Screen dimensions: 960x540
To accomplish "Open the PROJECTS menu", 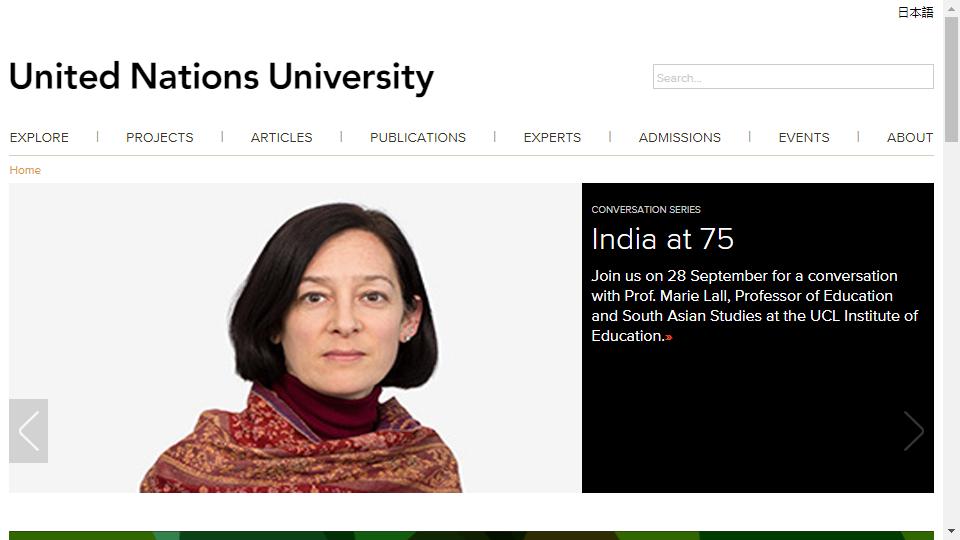I will 160,137.
